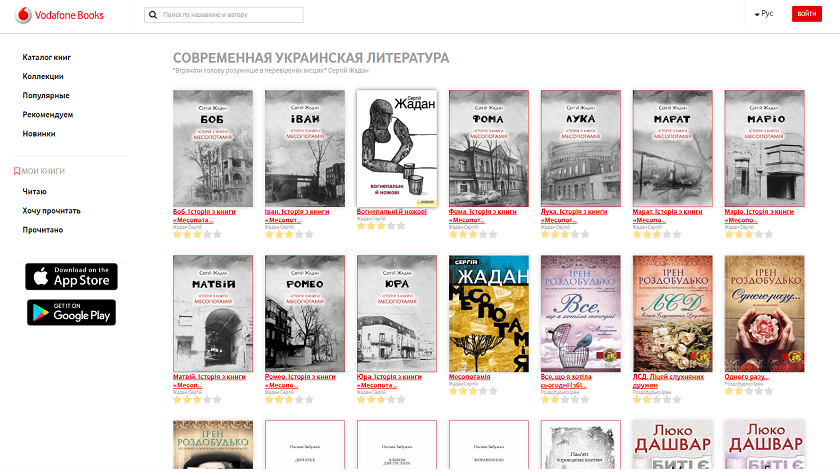This screenshot has width=840, height=472.
Task: Click star rating under Одного разу book
Action: click(x=748, y=391)
